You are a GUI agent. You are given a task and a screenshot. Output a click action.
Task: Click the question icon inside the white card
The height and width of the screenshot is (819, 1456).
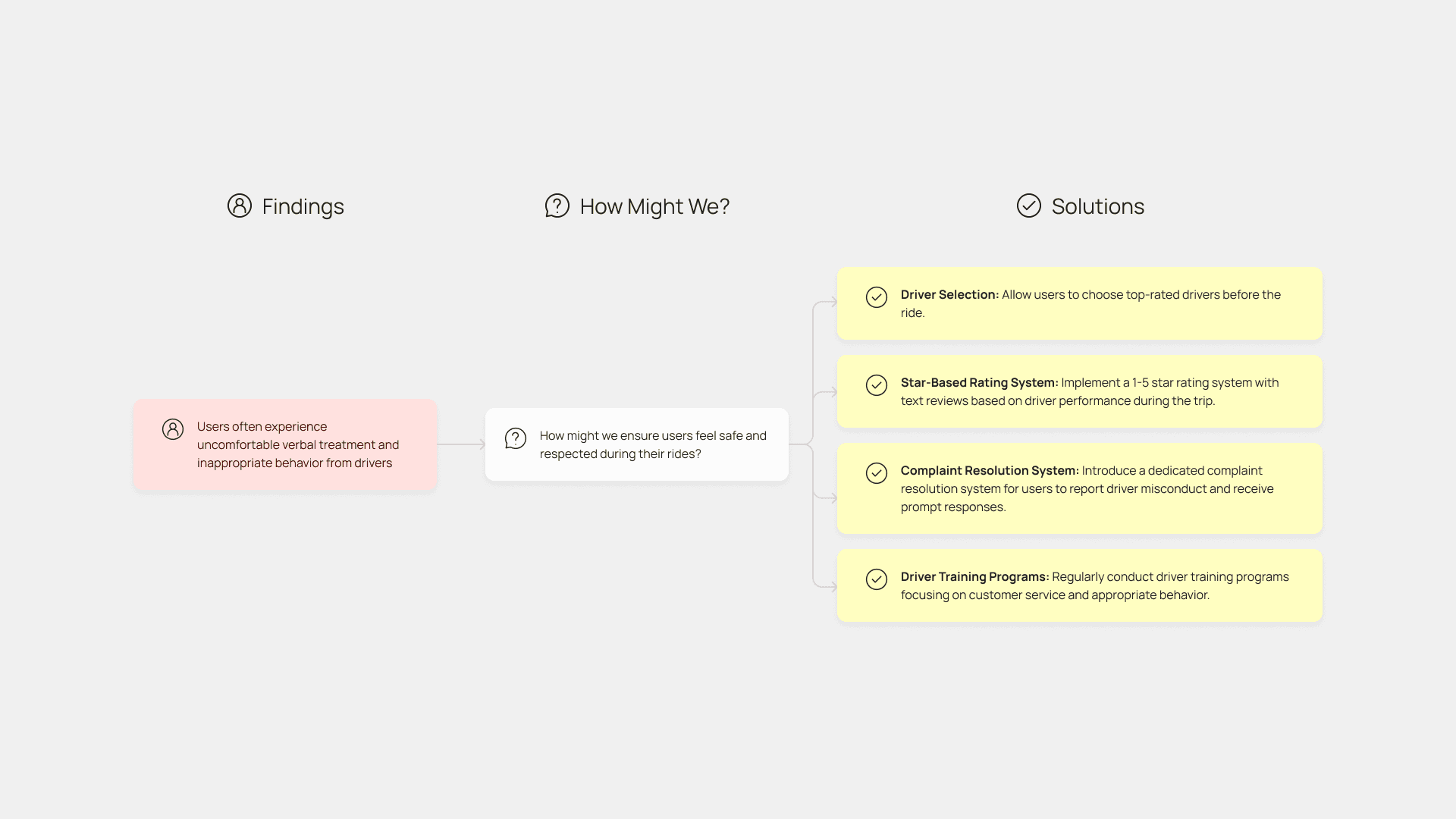click(x=516, y=438)
